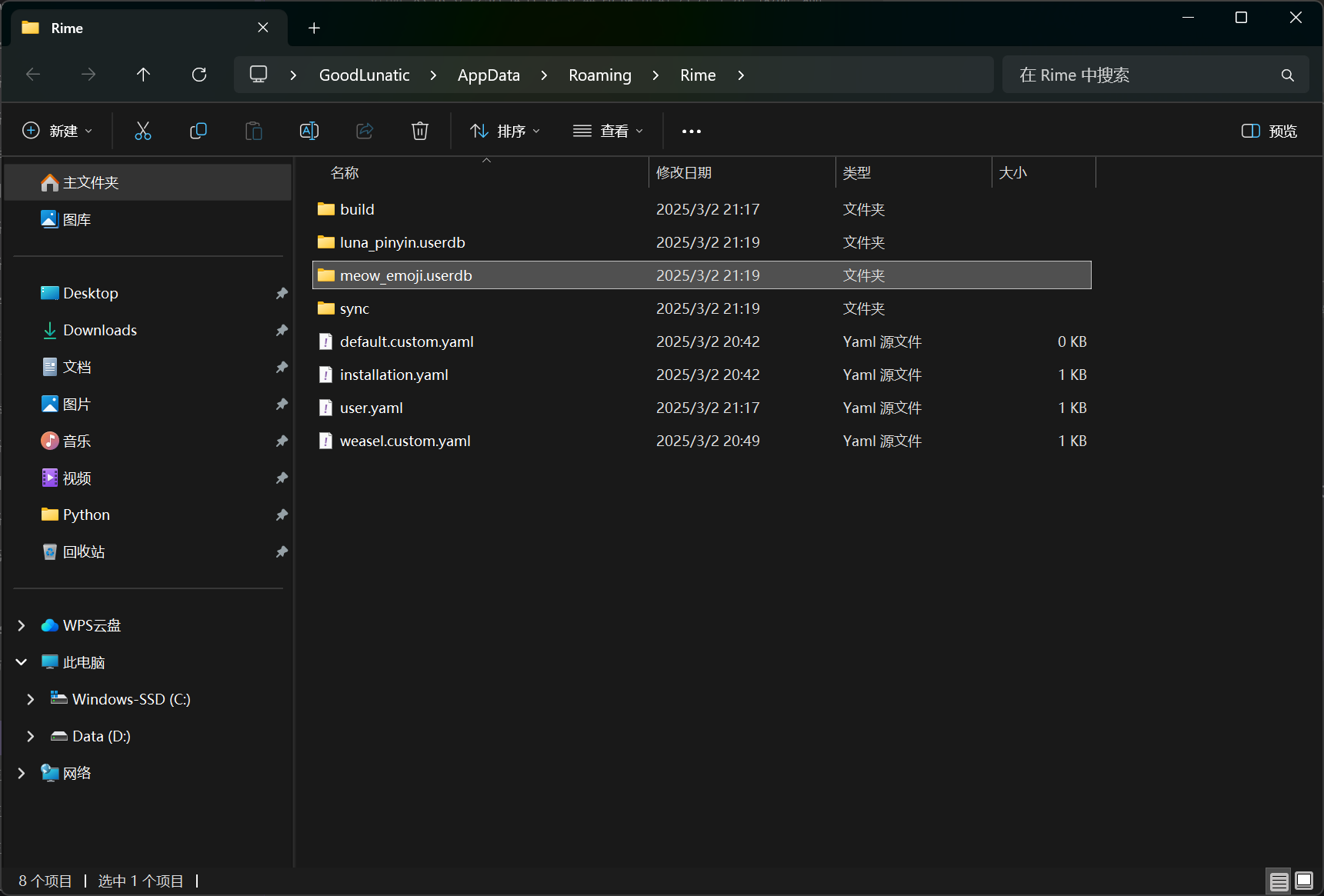The image size is (1324, 896).
Task: Open Recycle Bin (回收站) in sidebar
Action: coord(148,551)
